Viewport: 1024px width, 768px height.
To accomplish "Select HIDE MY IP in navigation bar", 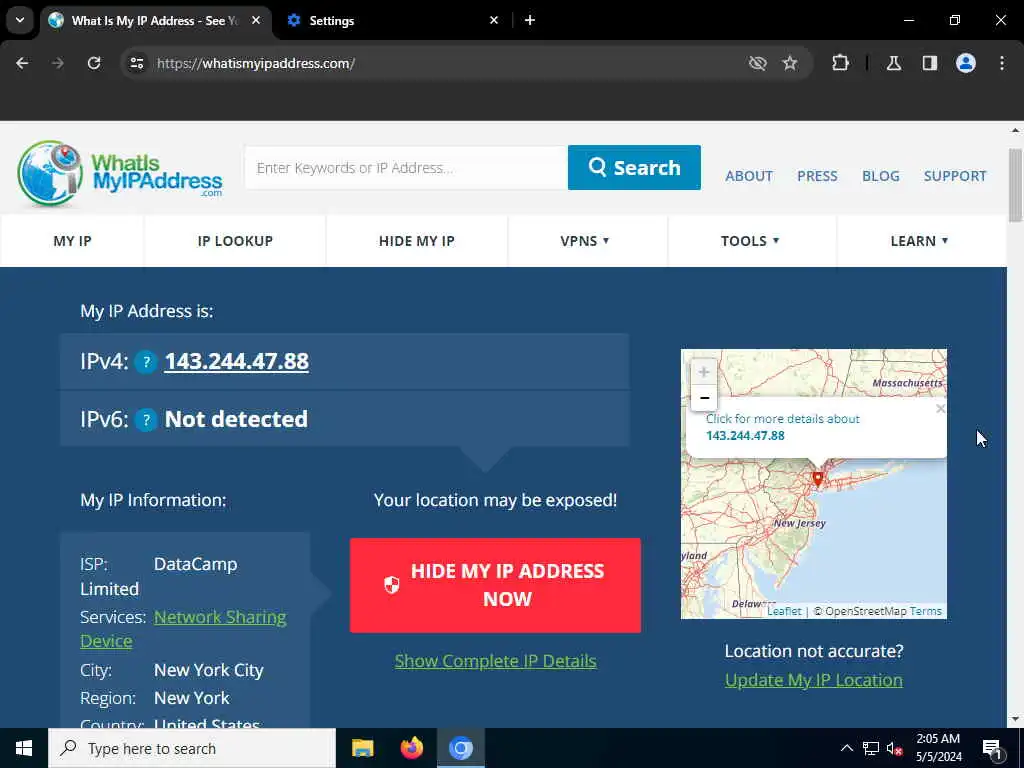I will [417, 241].
